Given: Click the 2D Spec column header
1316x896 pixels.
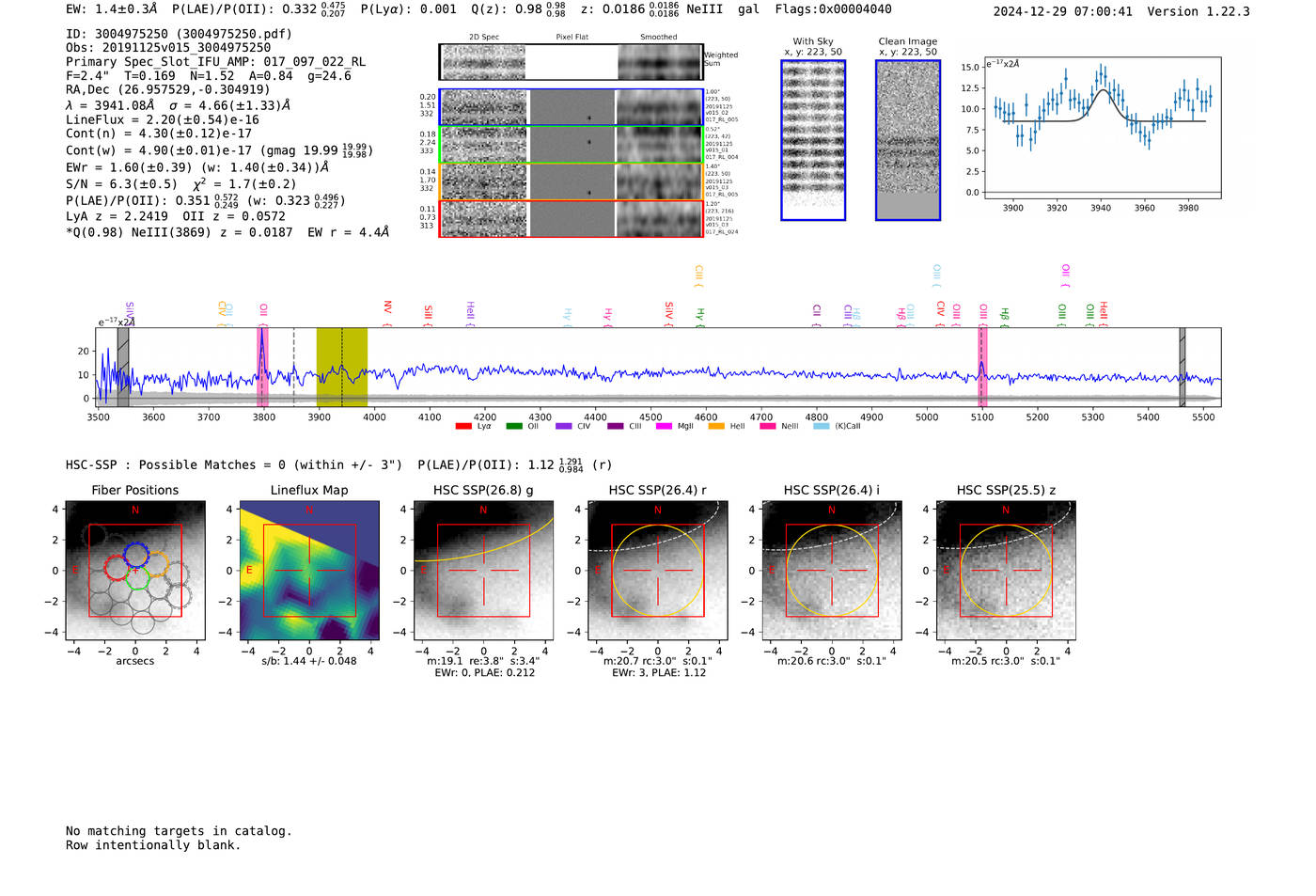Looking at the screenshot, I should pos(484,38).
